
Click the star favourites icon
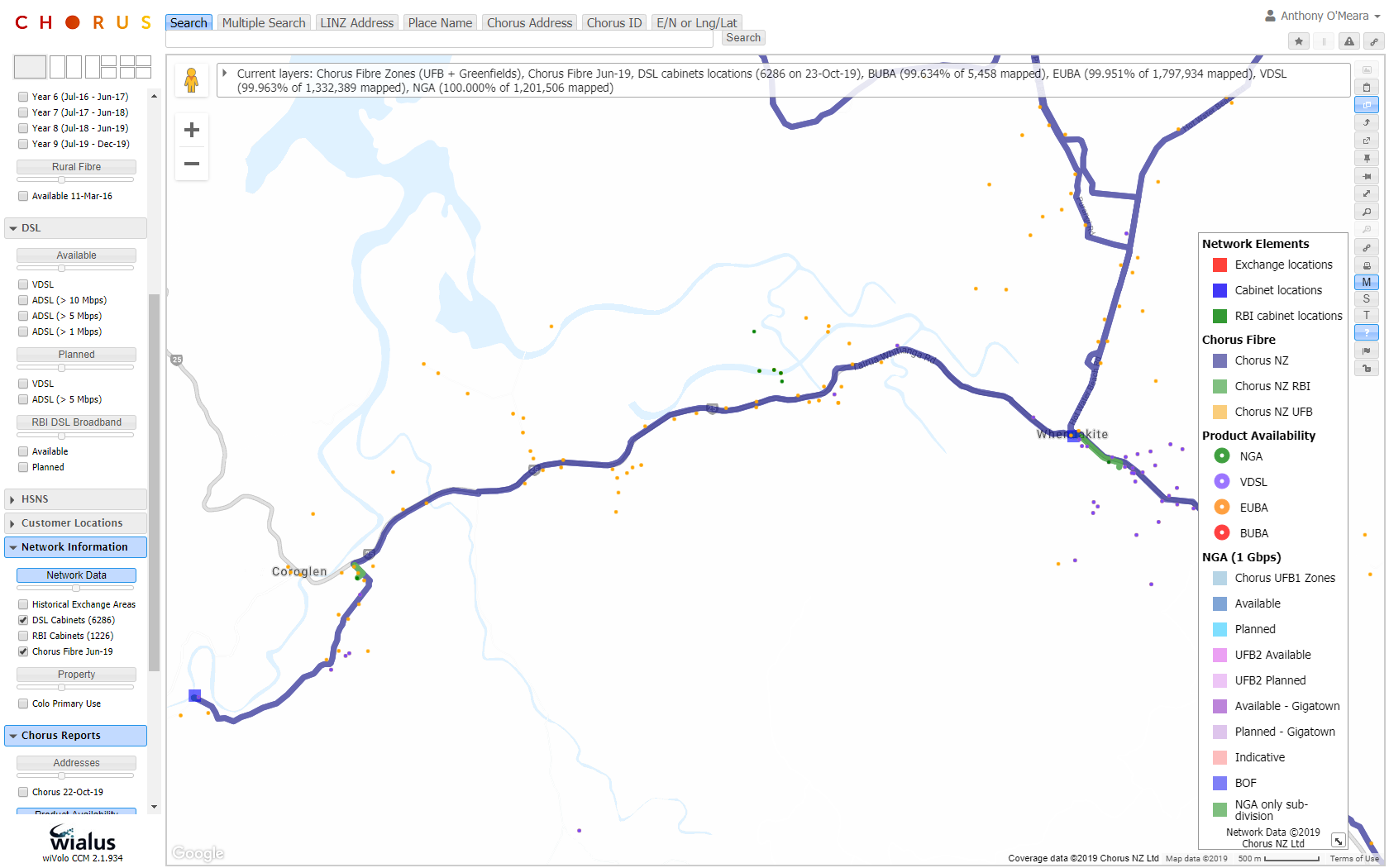click(x=1299, y=41)
